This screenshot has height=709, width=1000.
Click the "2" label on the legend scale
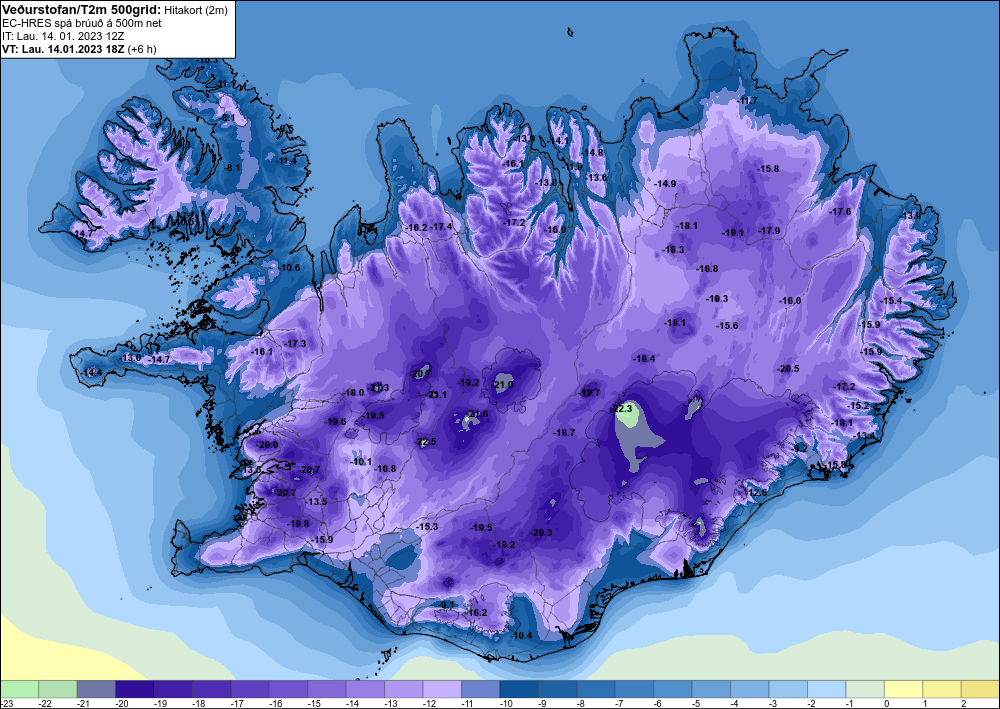(x=964, y=703)
